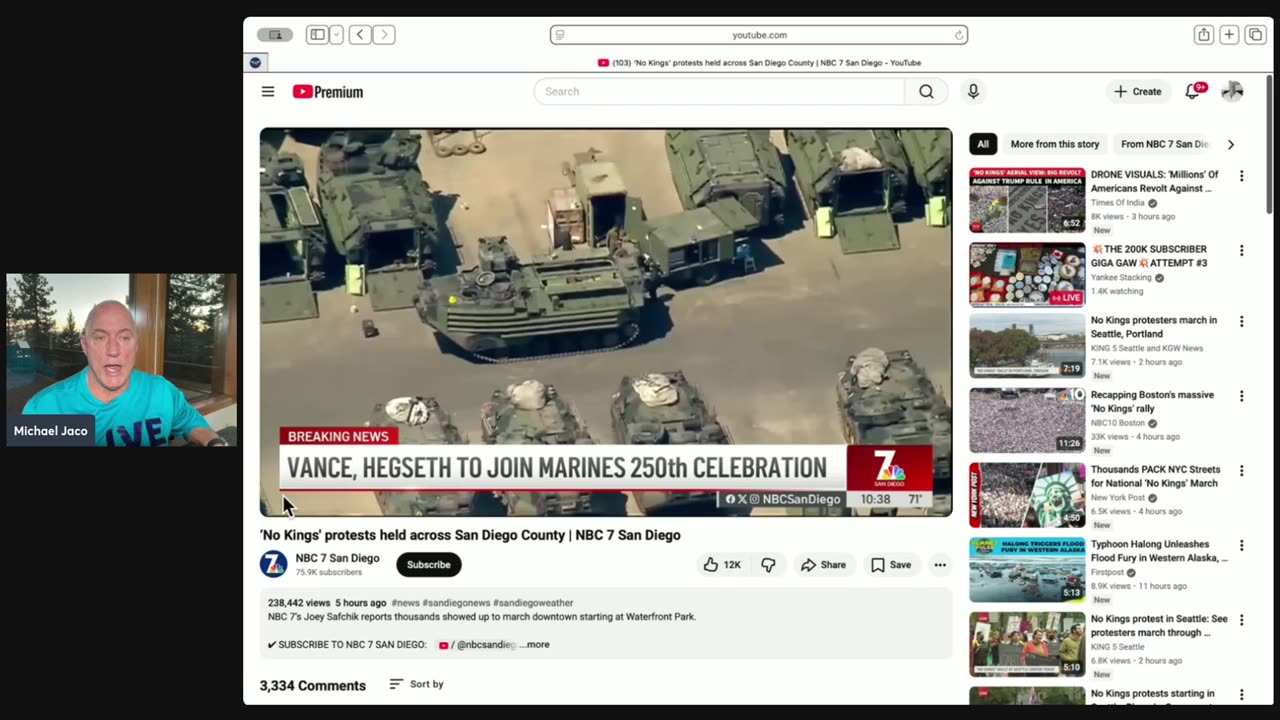Screen dimensions: 1280x720
Task: Click the YouTube Premium logo
Action: 328,92
